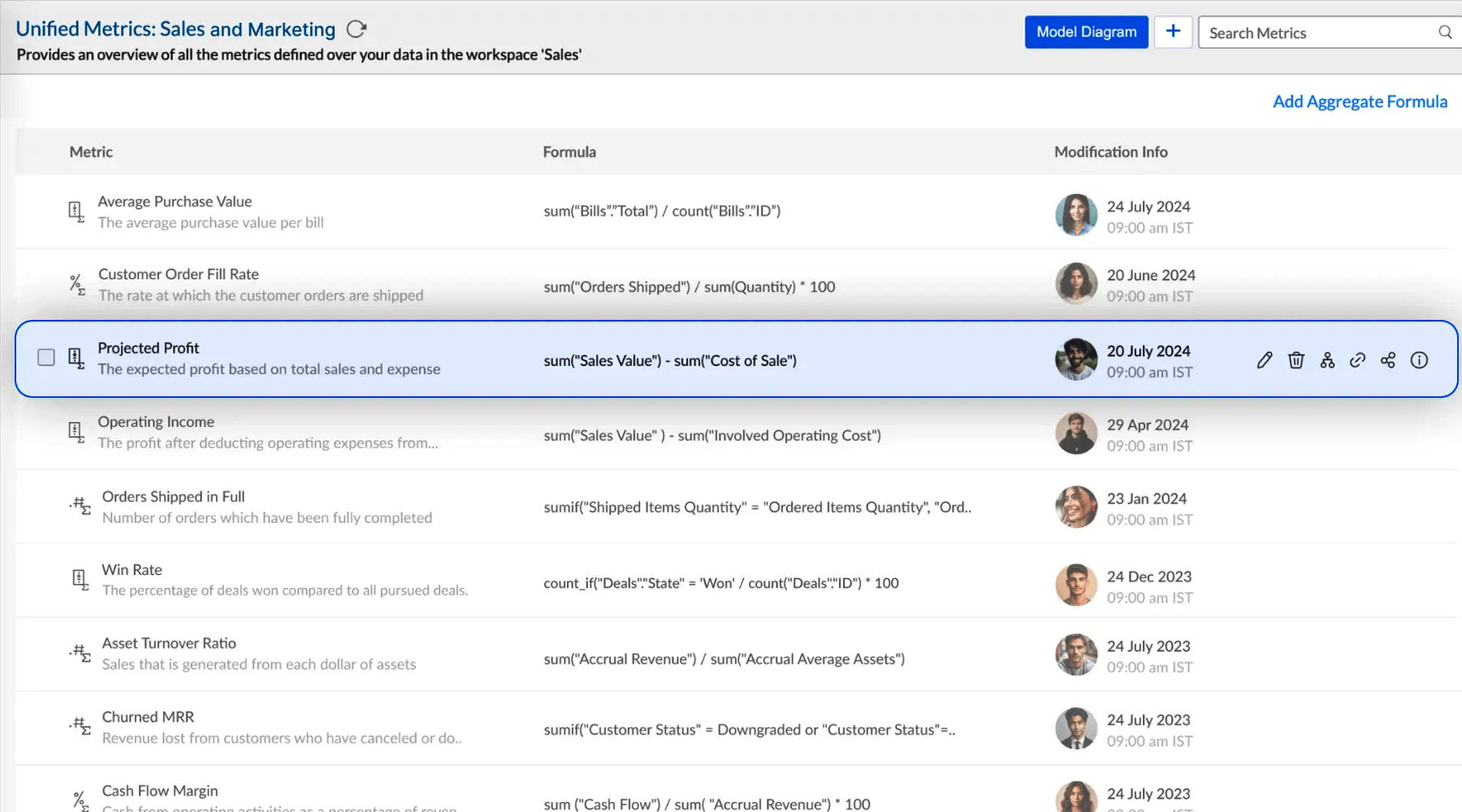Click the Formula column header
Screen dimensions: 1462x812
[x=569, y=152]
